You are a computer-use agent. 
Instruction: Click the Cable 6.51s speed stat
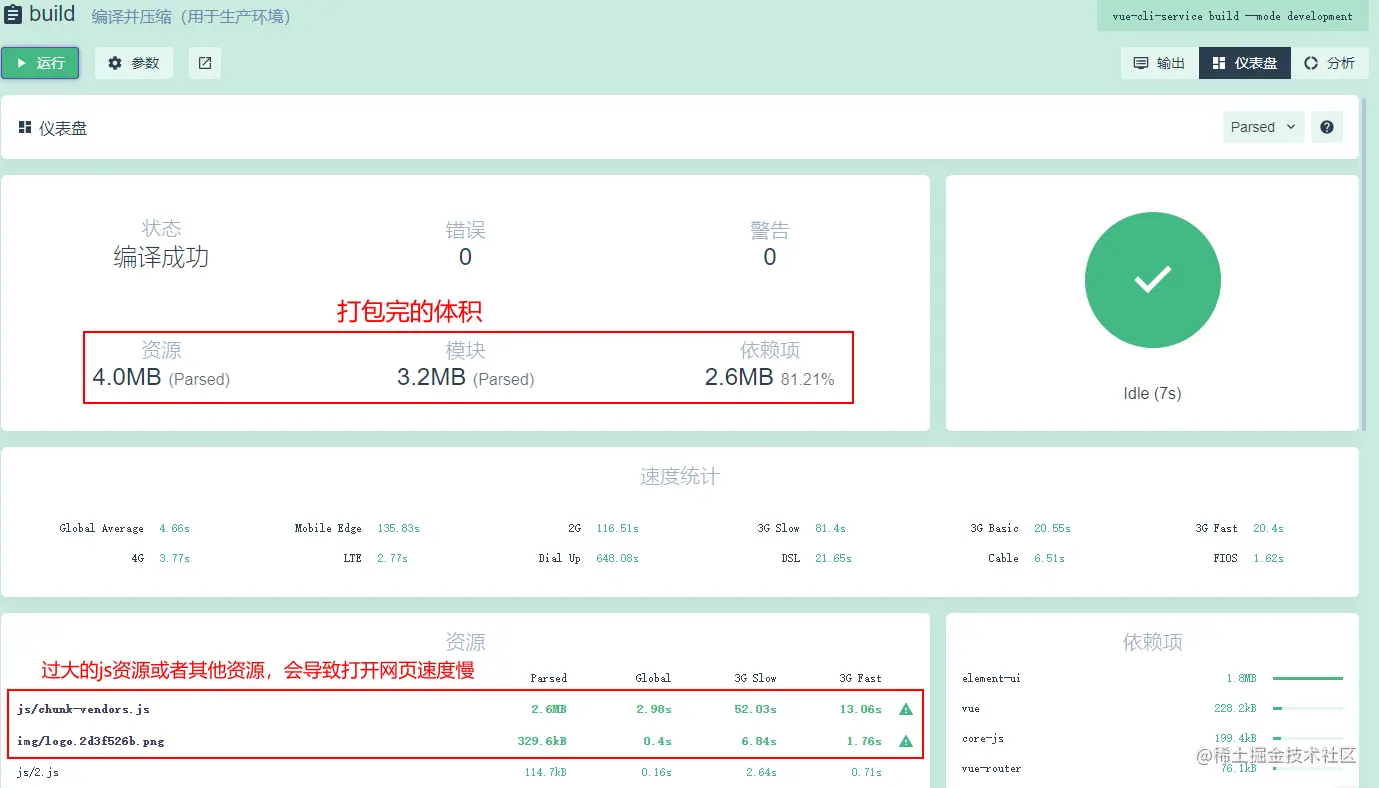click(1026, 558)
